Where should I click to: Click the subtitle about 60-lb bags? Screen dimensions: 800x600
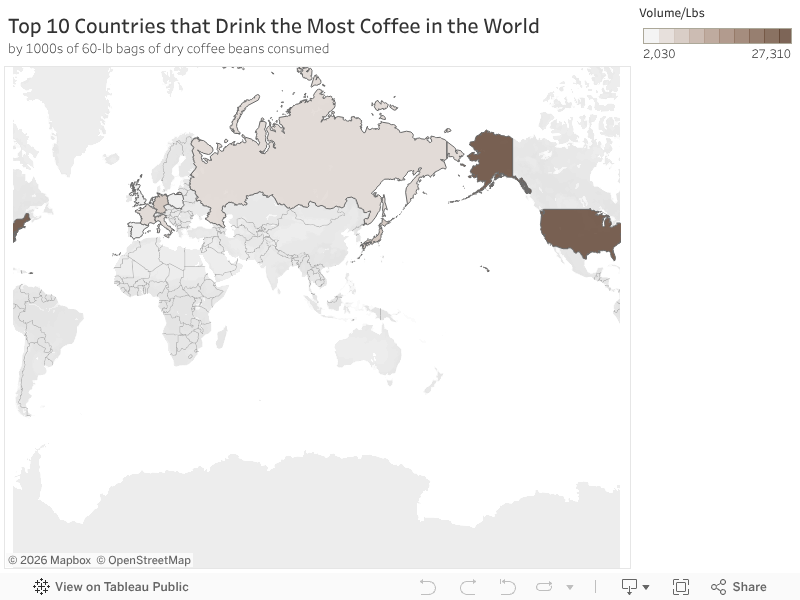pyautogui.click(x=168, y=48)
